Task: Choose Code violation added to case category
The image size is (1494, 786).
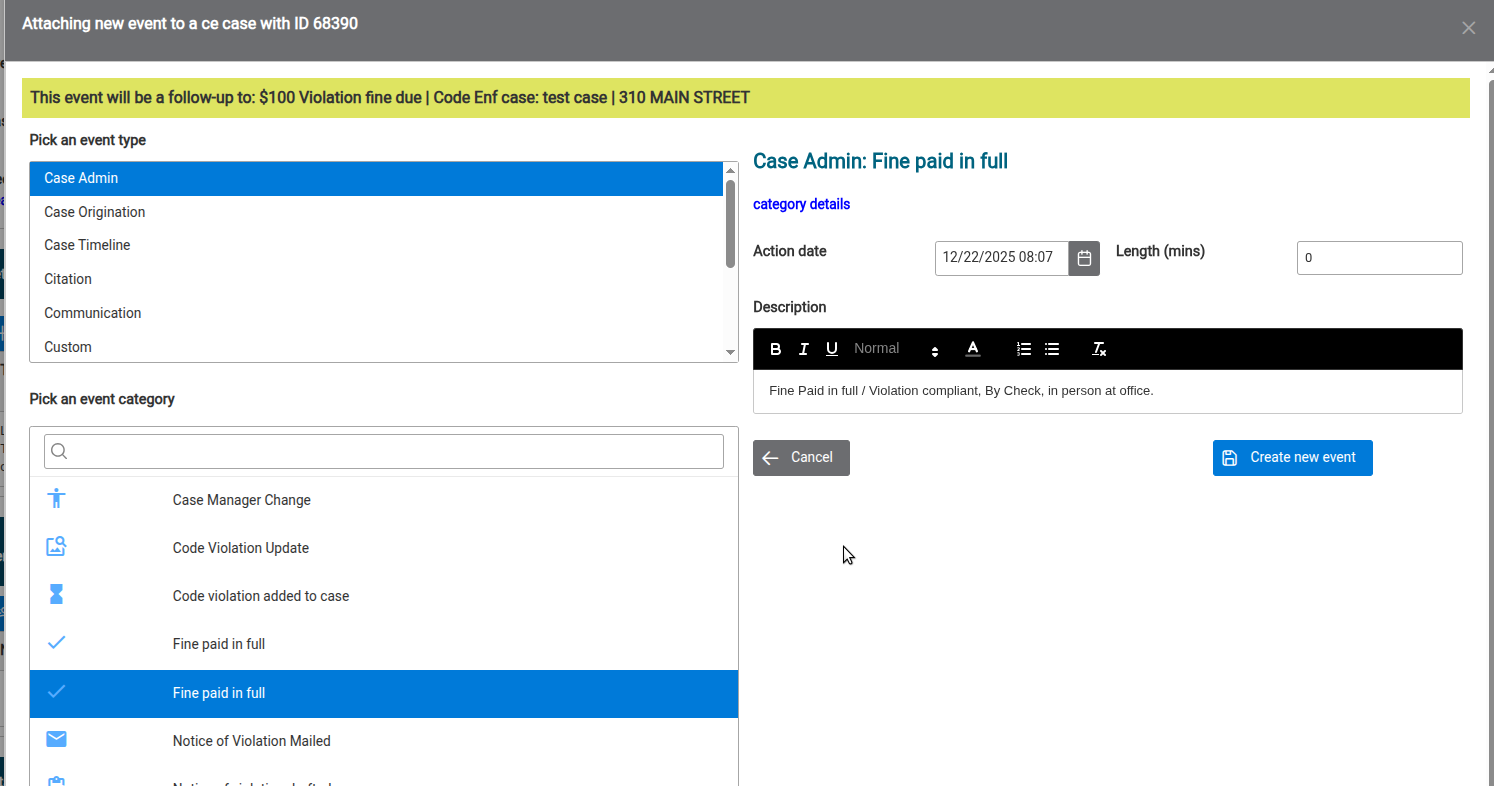Action: coord(384,596)
